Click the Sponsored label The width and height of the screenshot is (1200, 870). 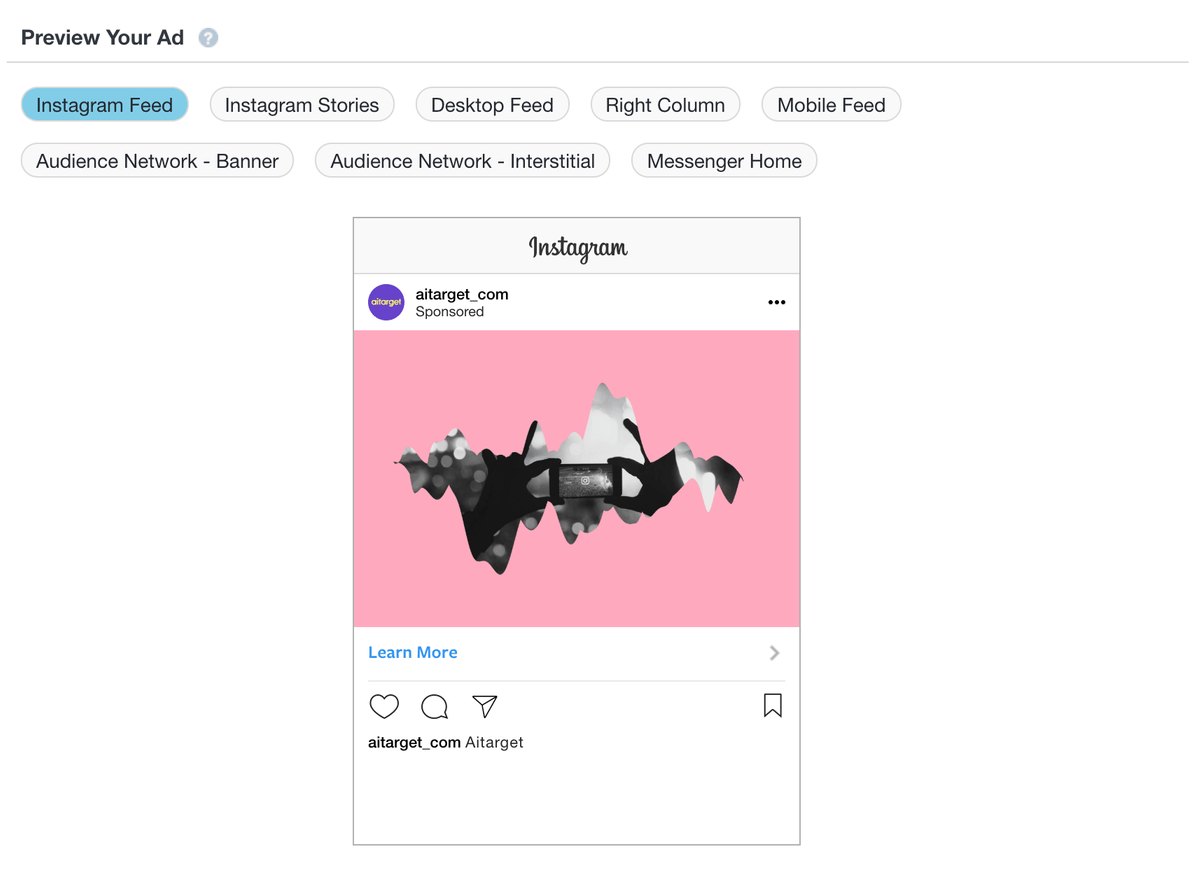pos(450,312)
